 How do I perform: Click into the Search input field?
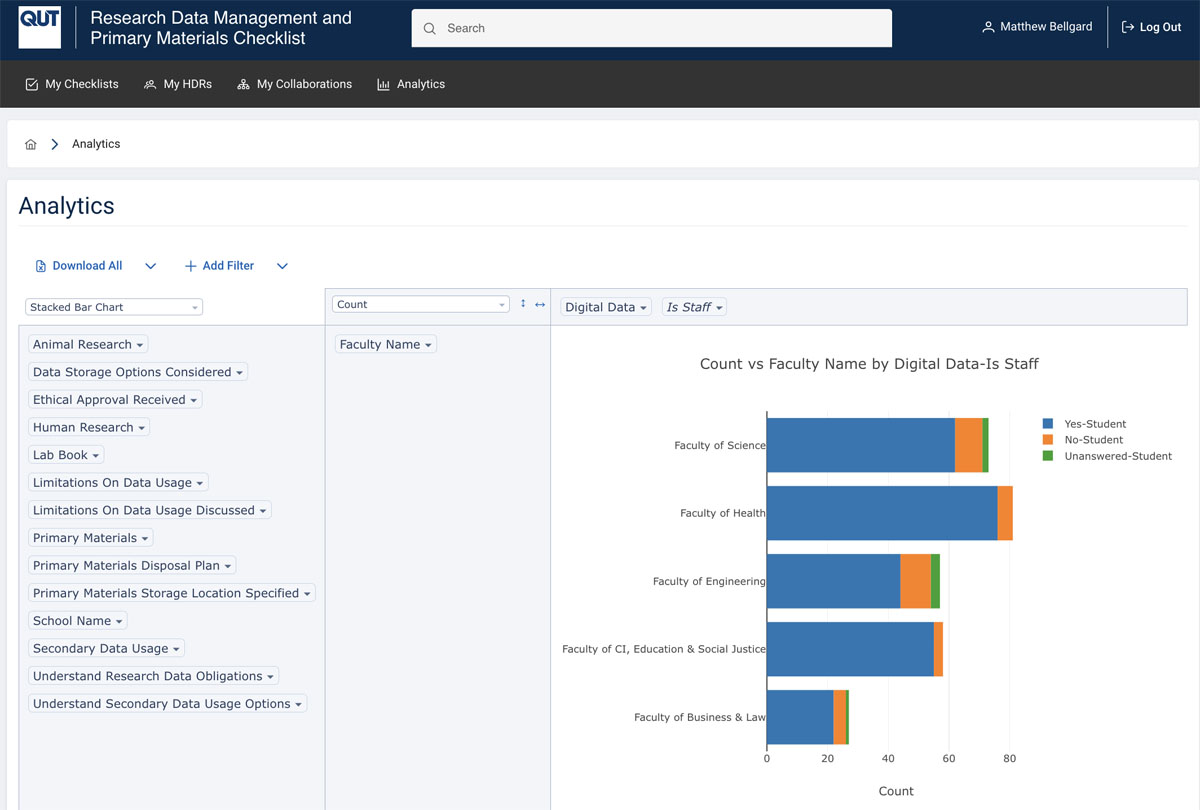click(x=660, y=28)
